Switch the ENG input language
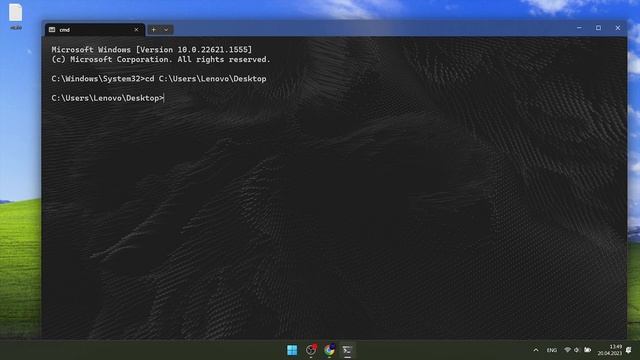 pyautogui.click(x=551, y=350)
